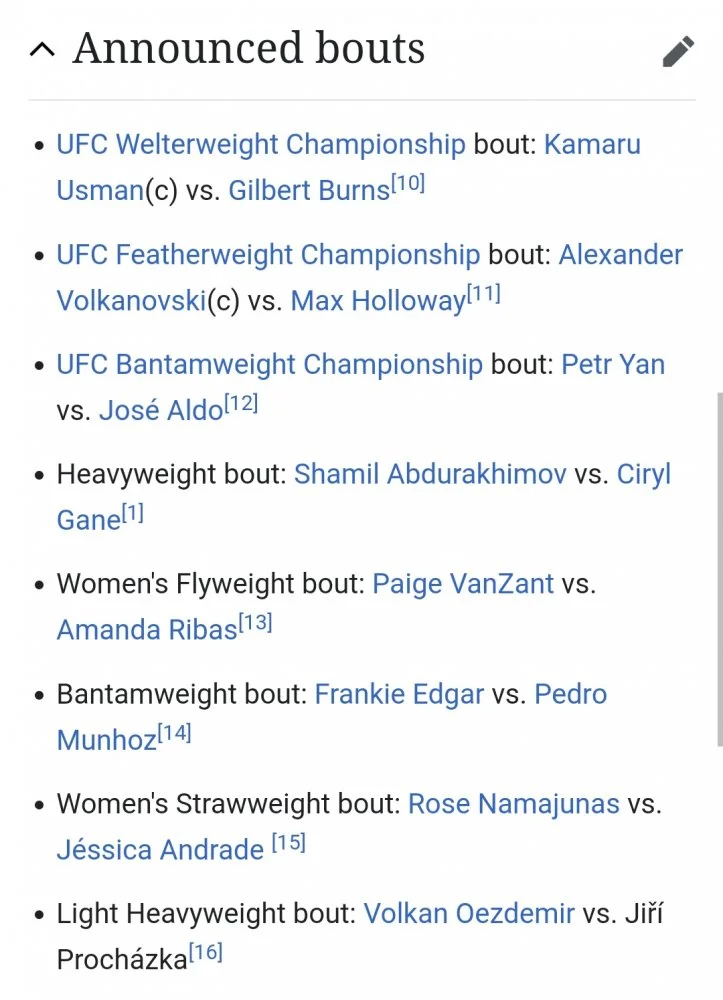
Task: Click the pencil edit section icon
Action: click(x=678, y=51)
